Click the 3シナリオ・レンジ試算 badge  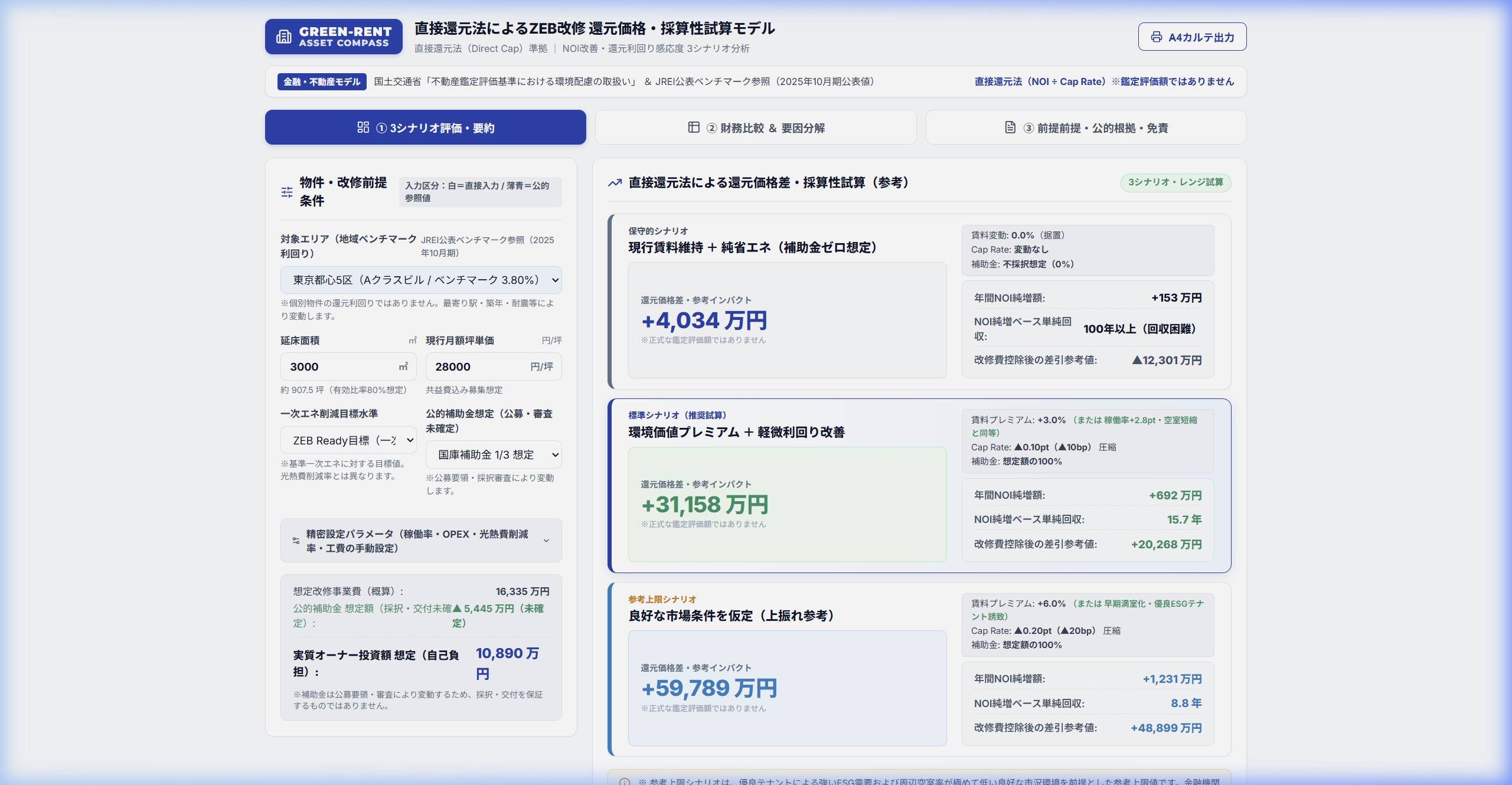point(1175,182)
